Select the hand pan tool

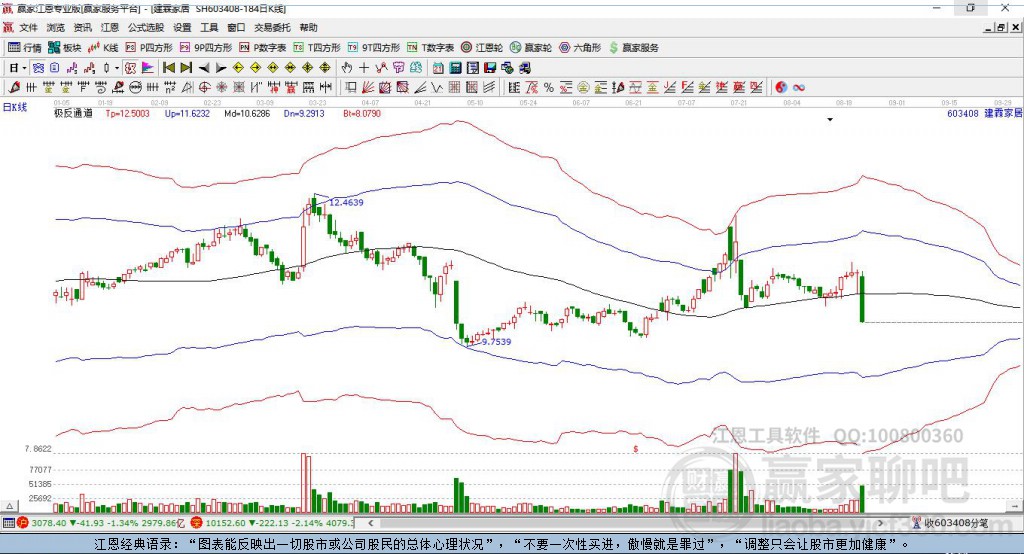click(x=346, y=68)
